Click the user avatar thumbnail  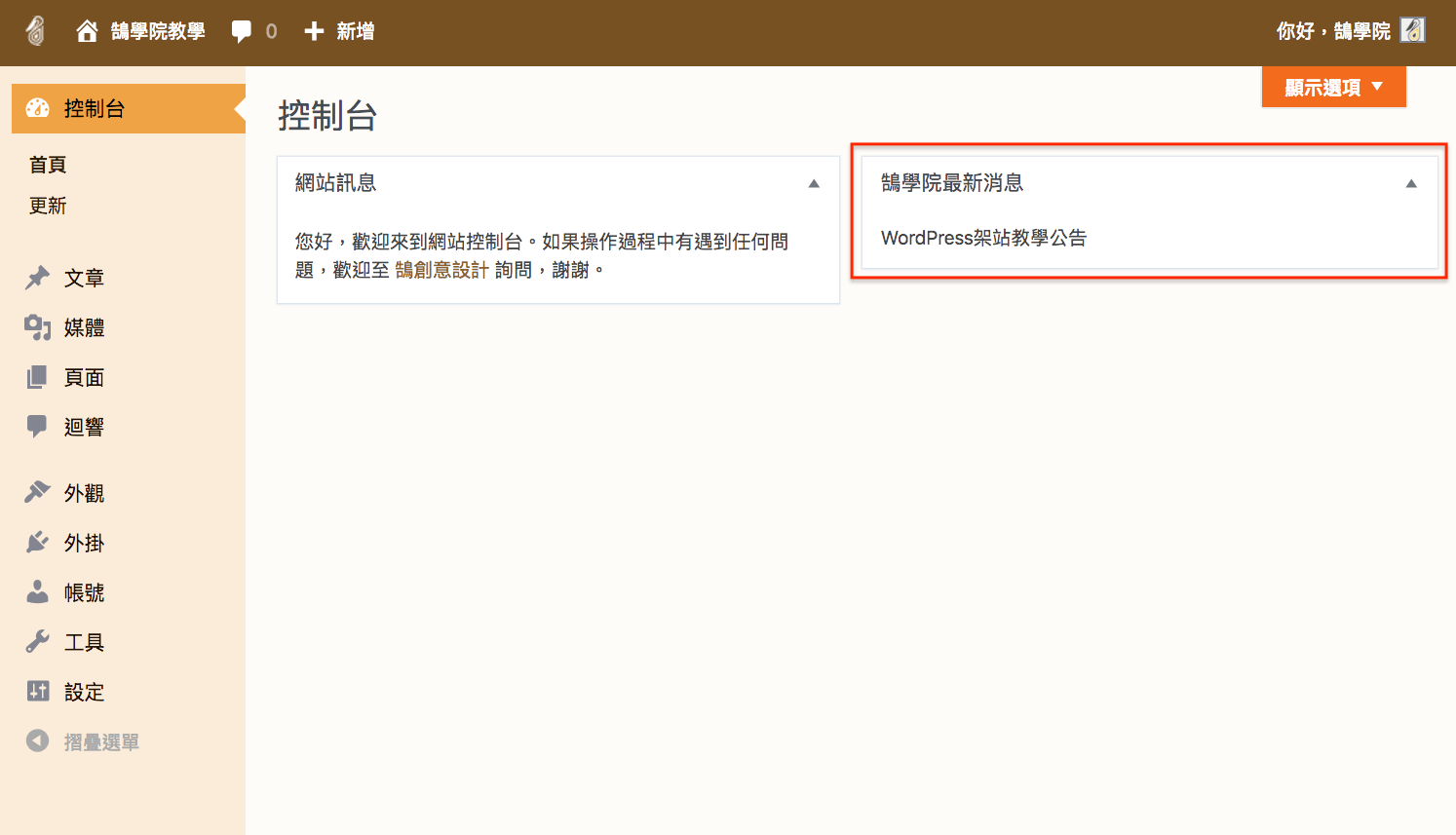point(1412,31)
